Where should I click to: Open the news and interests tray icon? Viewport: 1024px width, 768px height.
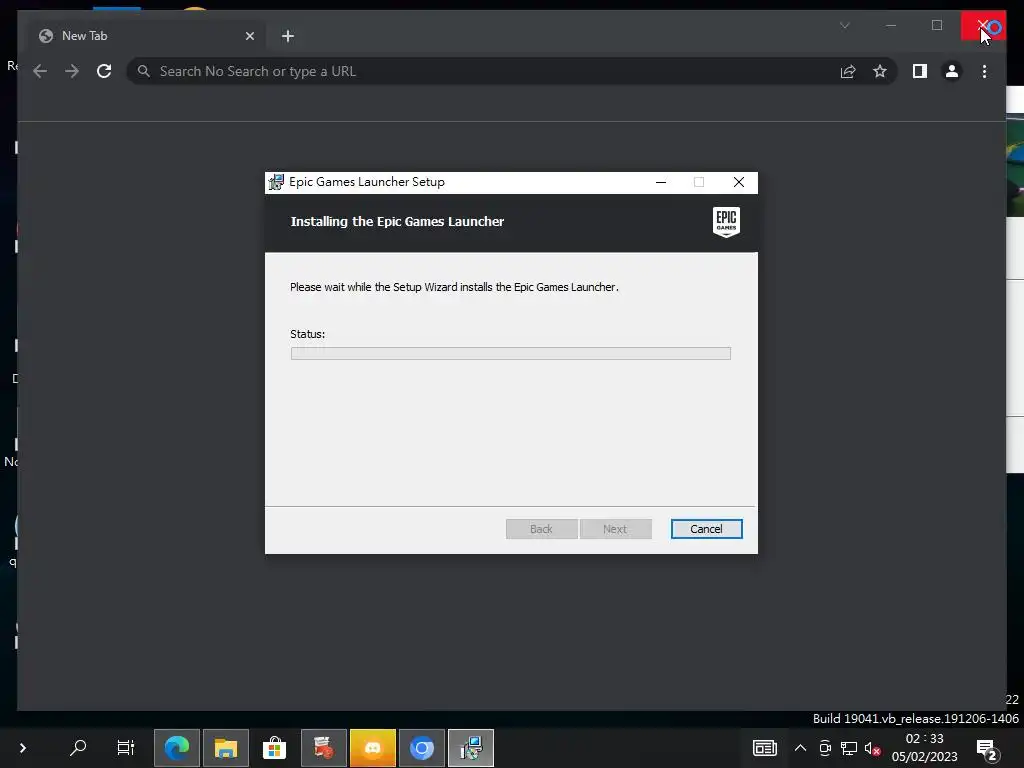(765, 748)
